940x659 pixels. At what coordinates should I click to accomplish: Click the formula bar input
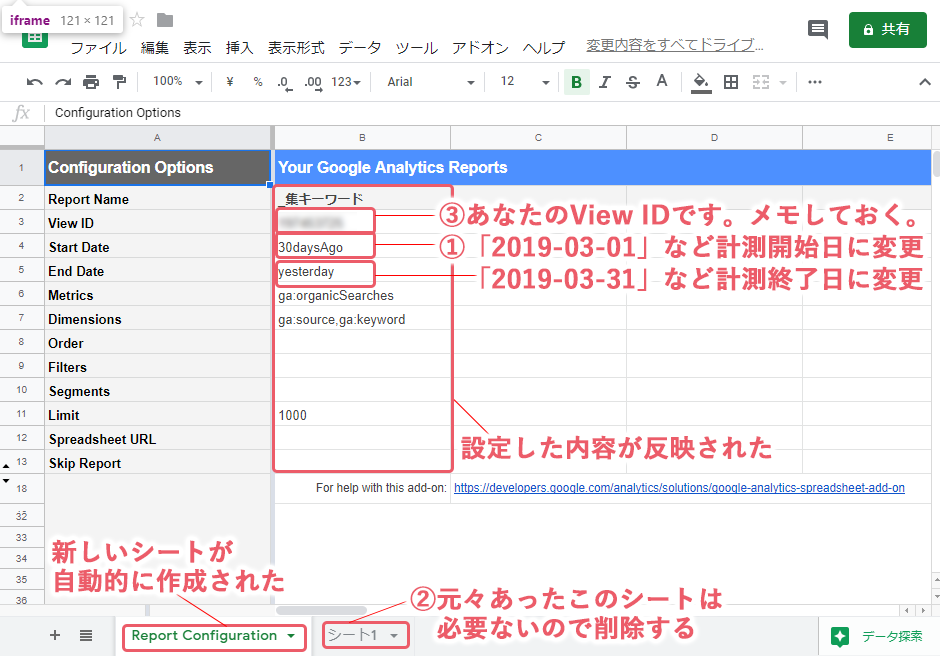492,113
